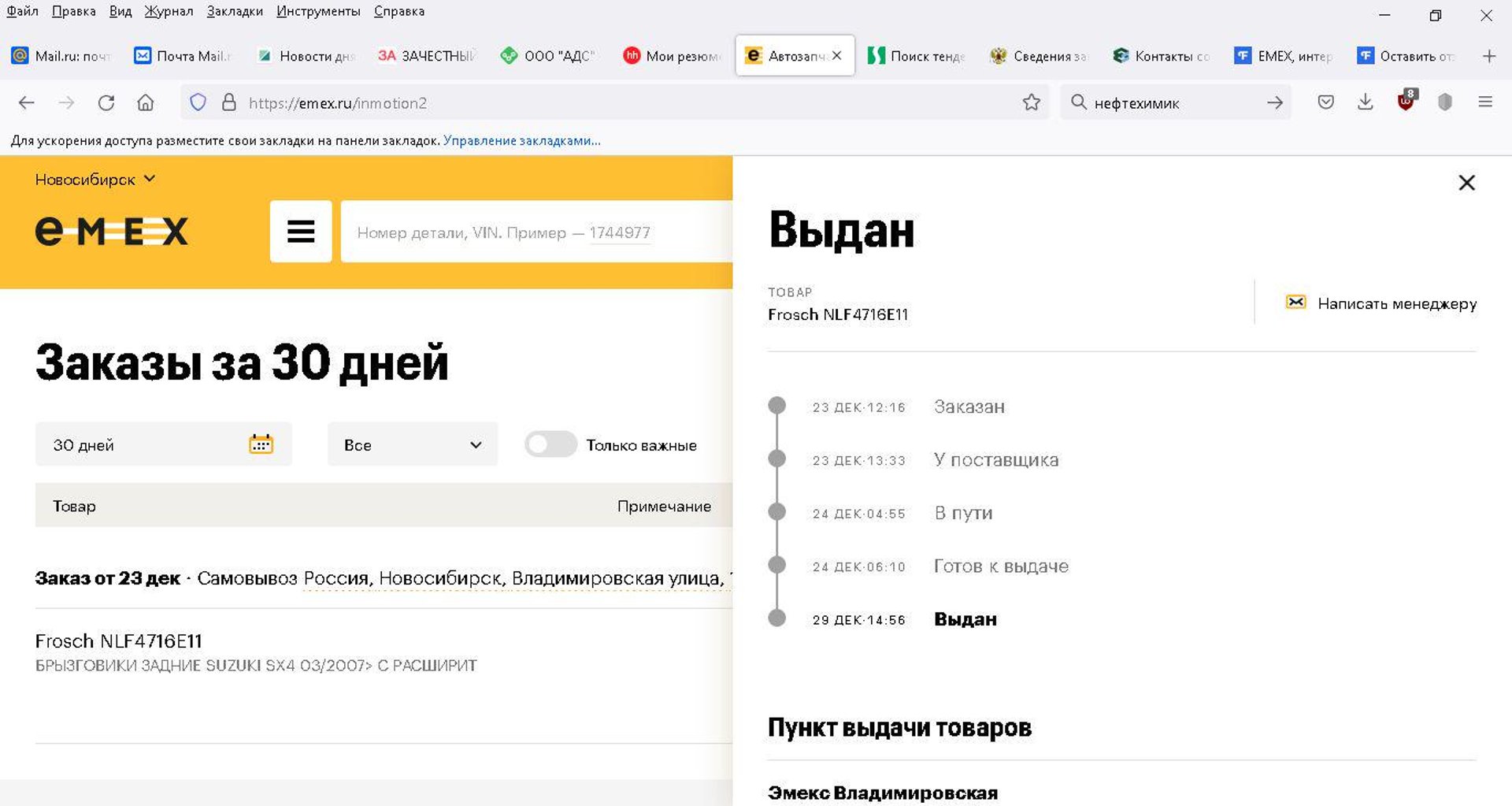Viewport: 1512px width, 806px height.
Task: Open the Файл menu
Action: (22, 11)
